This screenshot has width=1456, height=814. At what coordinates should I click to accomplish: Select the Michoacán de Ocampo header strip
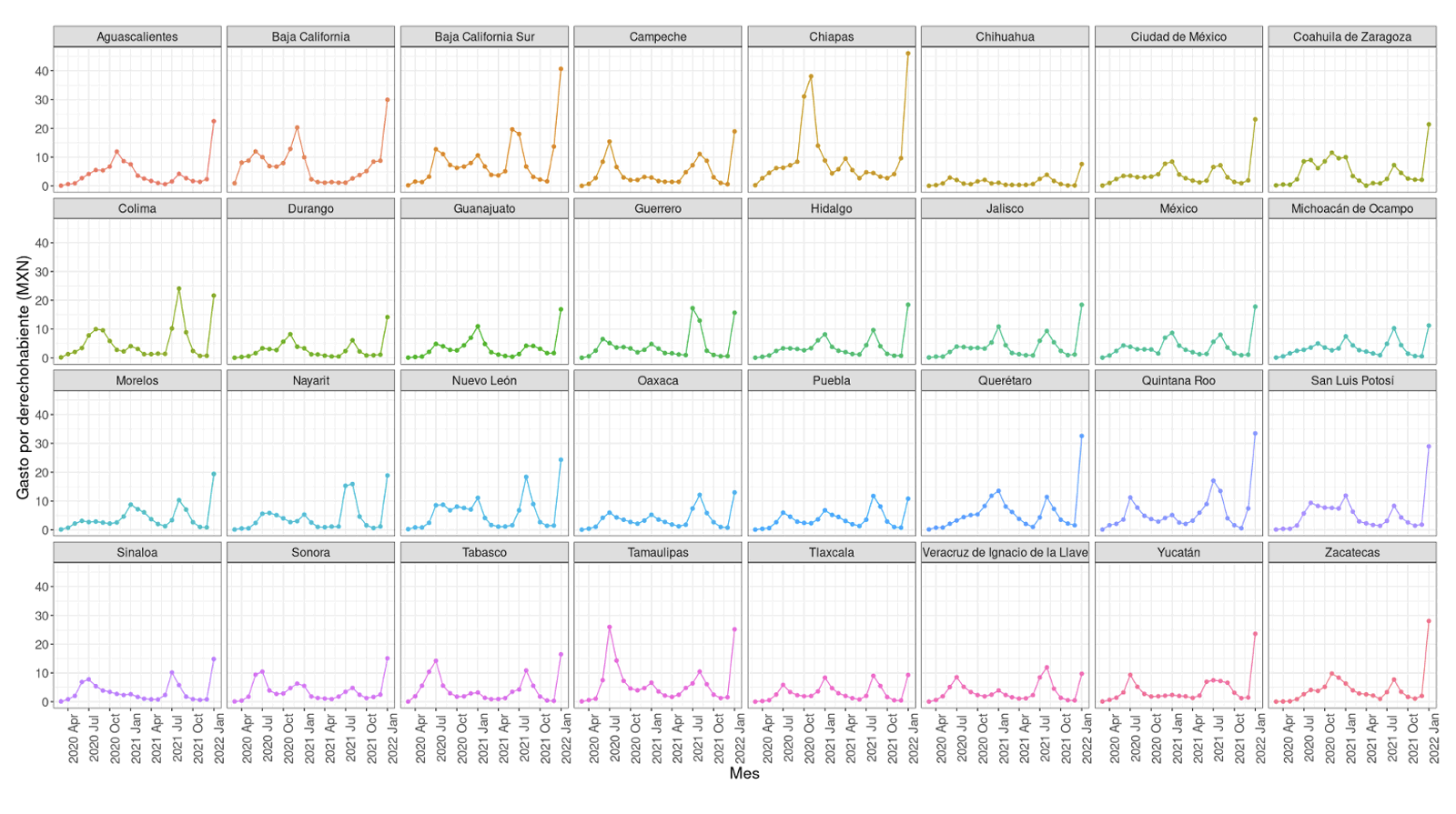click(1352, 208)
